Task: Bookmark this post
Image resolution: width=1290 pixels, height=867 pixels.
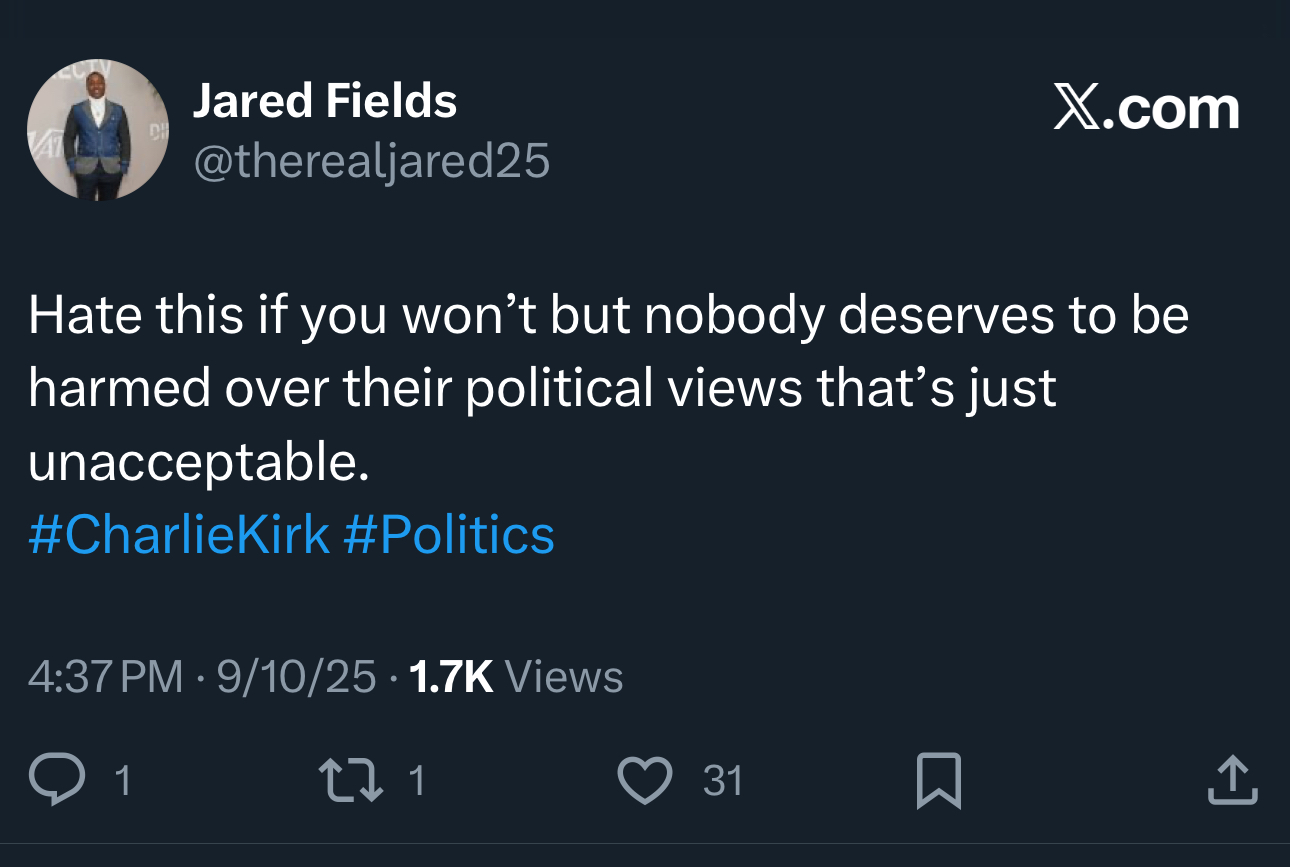Action: [938, 780]
